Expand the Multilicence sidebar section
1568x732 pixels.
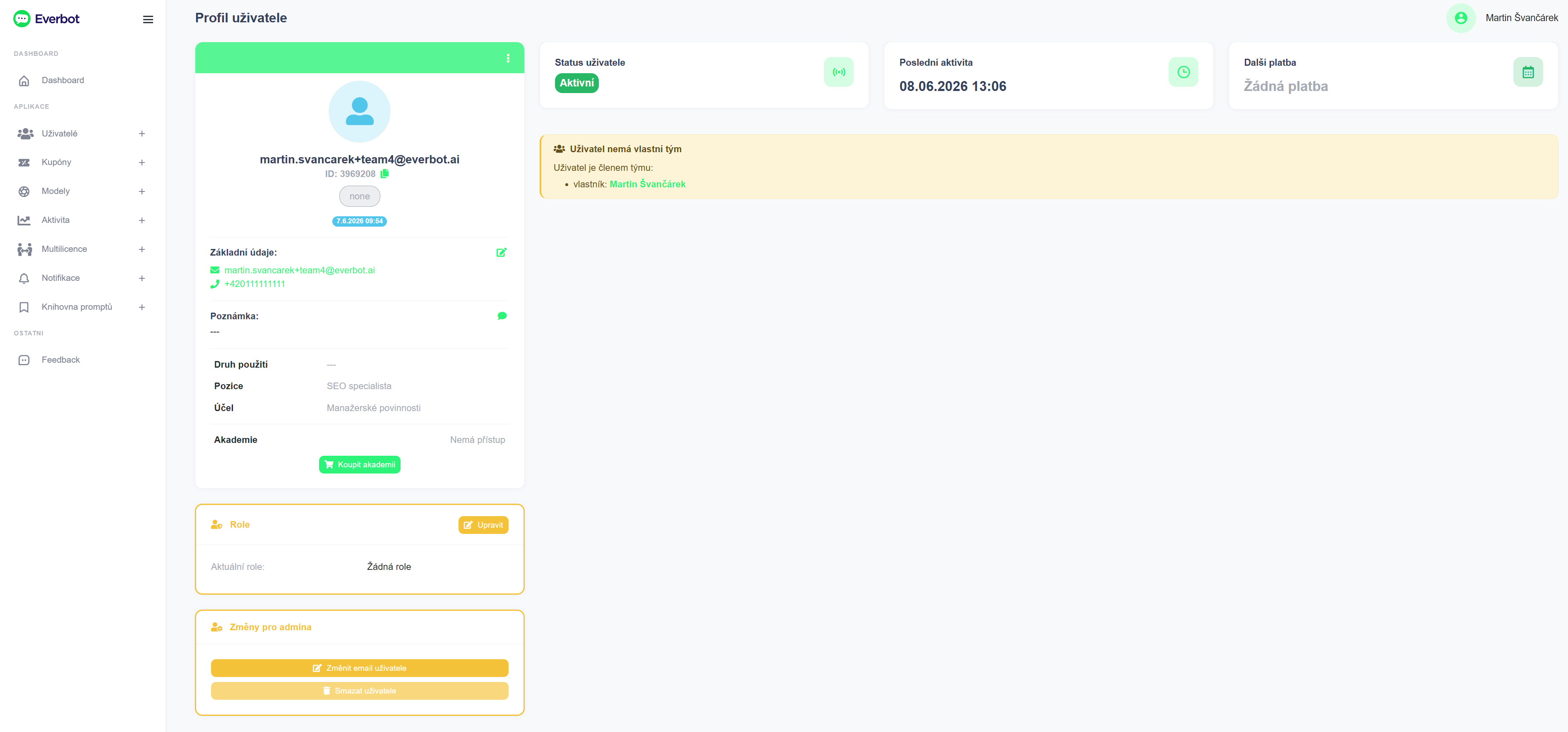click(x=142, y=249)
